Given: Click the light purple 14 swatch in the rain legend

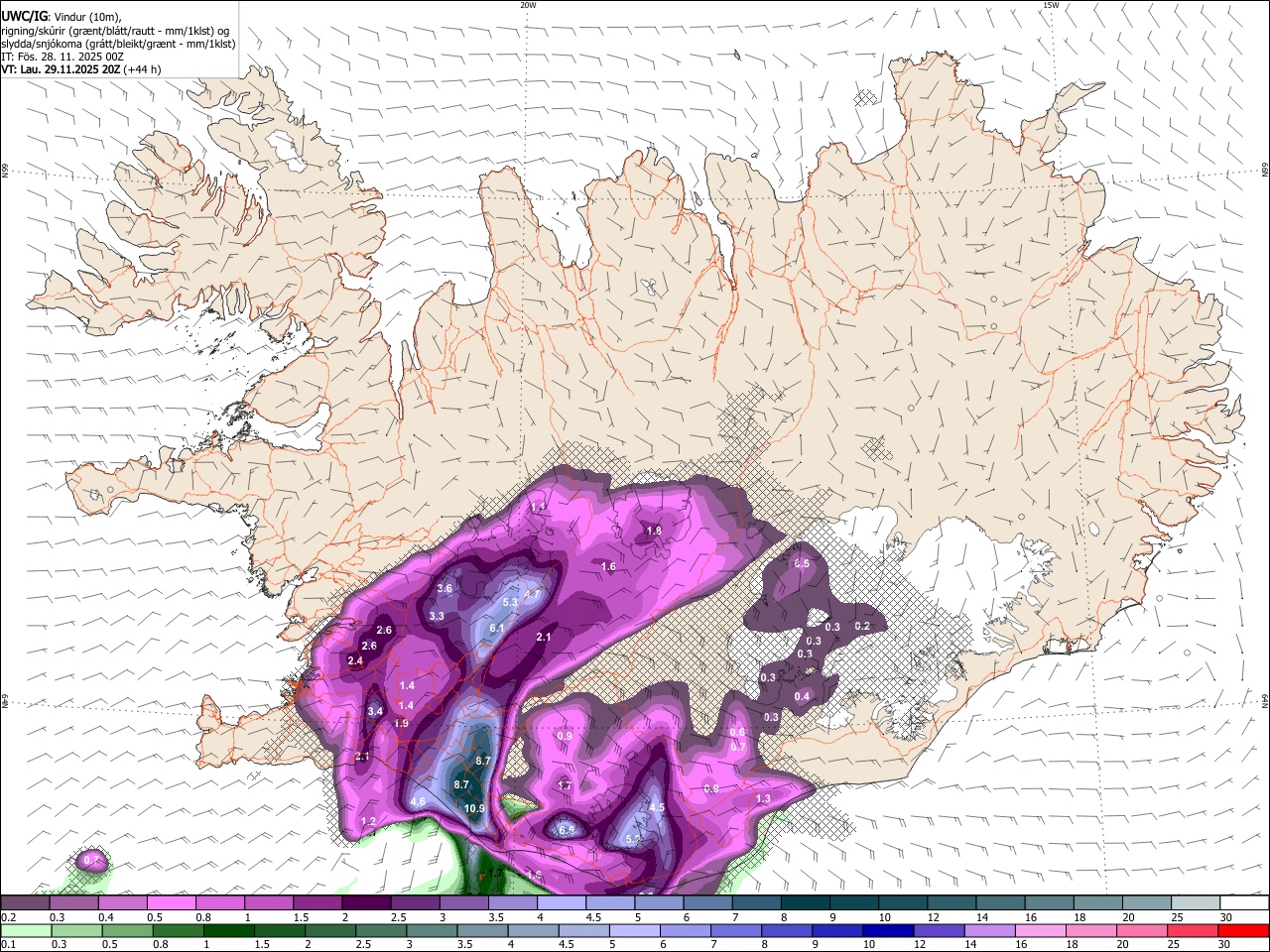Looking at the screenshot, I should [989, 930].
